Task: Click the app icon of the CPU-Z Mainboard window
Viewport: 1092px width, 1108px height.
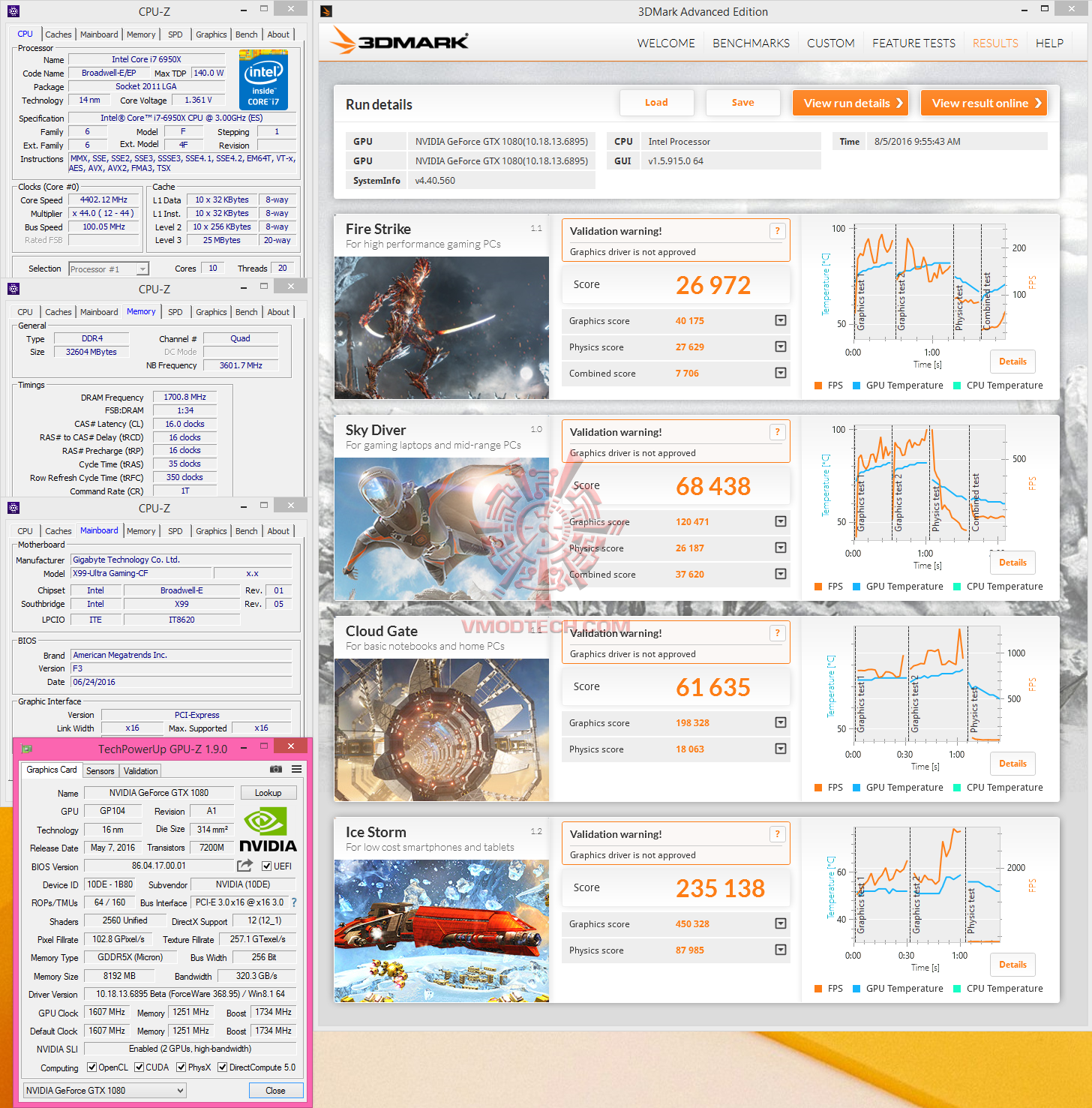Action: pyautogui.click(x=13, y=508)
